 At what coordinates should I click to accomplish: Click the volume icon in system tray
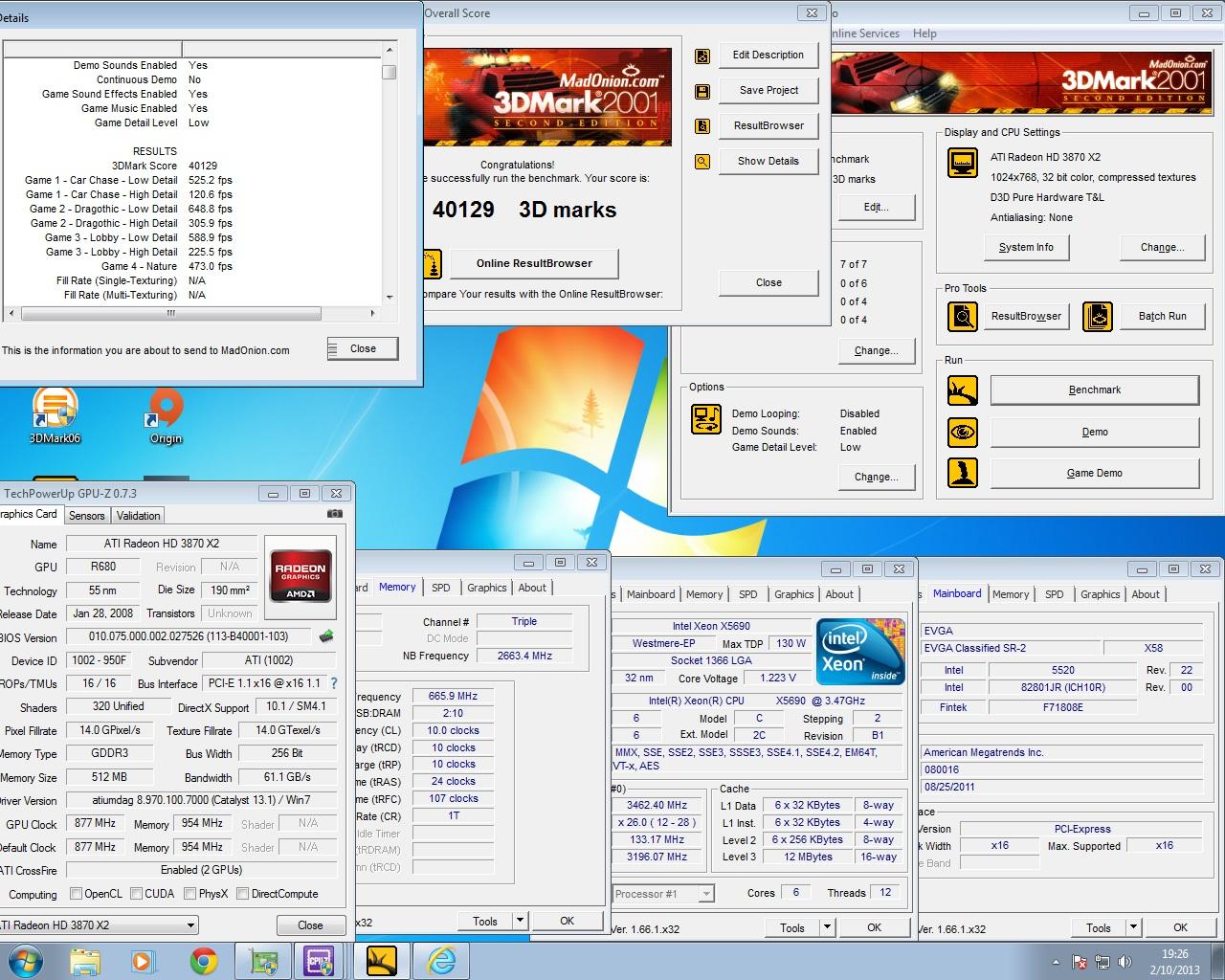(x=1125, y=962)
